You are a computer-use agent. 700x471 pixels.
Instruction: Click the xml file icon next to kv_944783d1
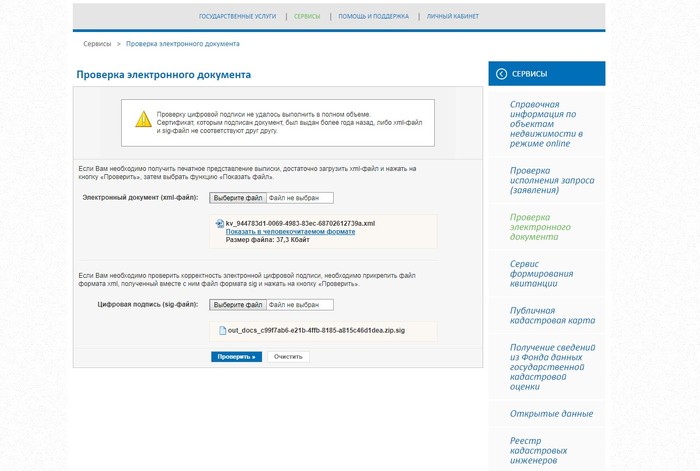[219, 223]
